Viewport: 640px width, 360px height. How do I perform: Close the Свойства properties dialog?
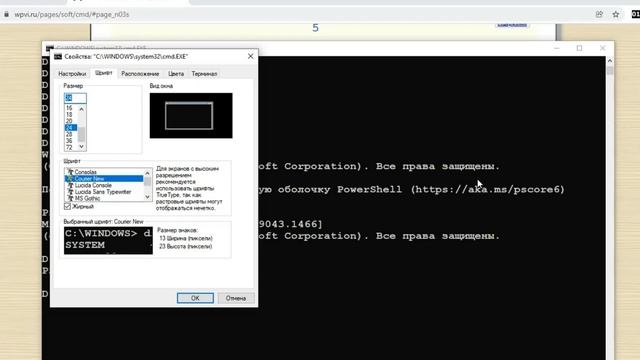(251, 56)
